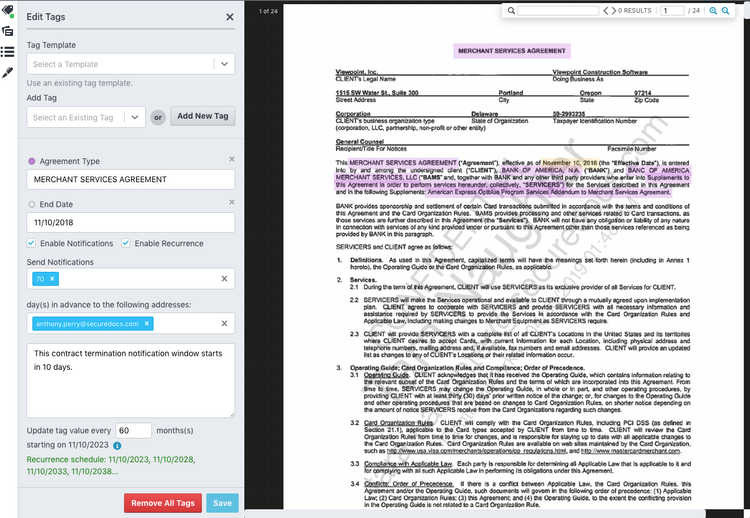Remove the anthony.perry@securedocs.com address chip
The height and width of the screenshot is (518, 750).
(x=147, y=324)
